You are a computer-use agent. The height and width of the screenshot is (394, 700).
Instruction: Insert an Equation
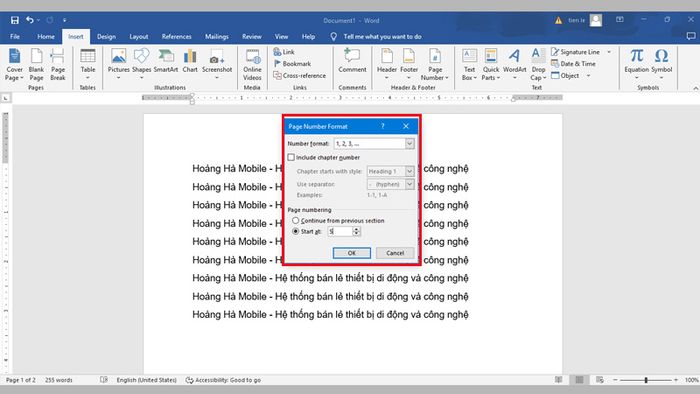point(636,64)
